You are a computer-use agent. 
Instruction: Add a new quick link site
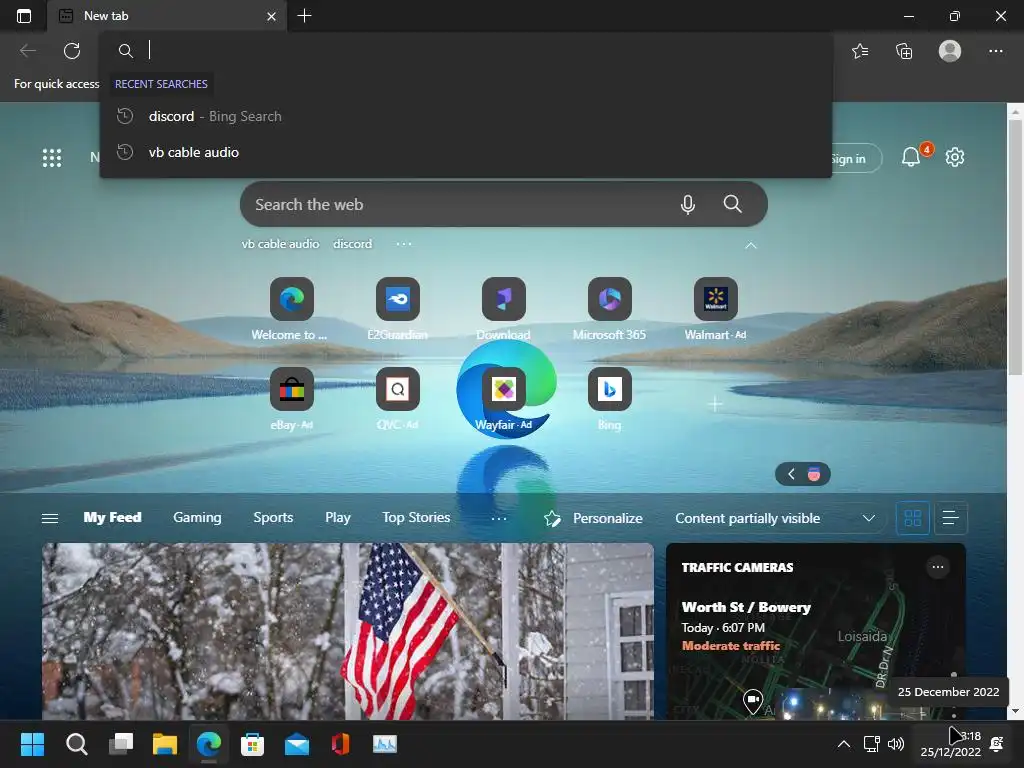coord(715,404)
